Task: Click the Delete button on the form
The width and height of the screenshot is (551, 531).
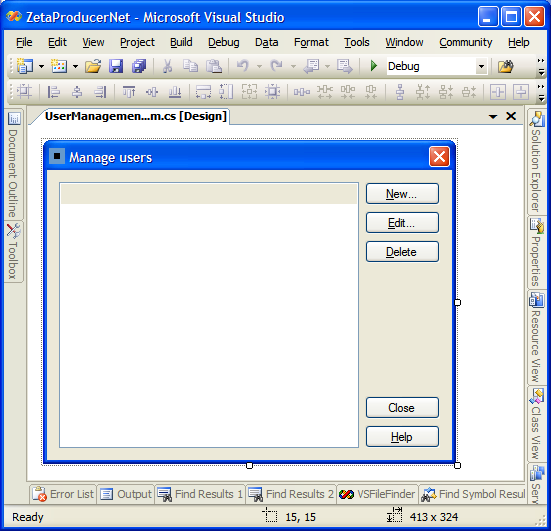Action: (x=402, y=252)
